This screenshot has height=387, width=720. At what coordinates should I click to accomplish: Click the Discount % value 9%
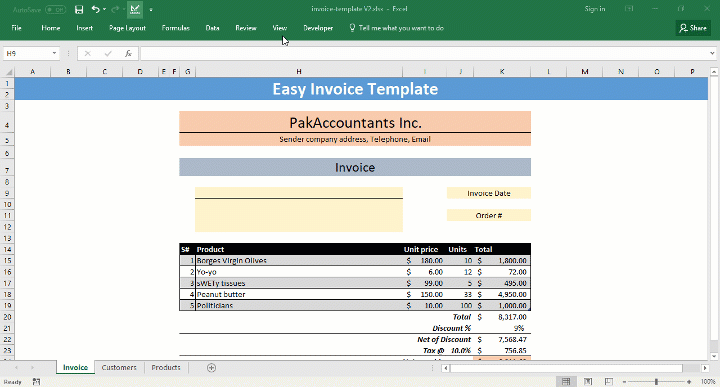(502, 328)
